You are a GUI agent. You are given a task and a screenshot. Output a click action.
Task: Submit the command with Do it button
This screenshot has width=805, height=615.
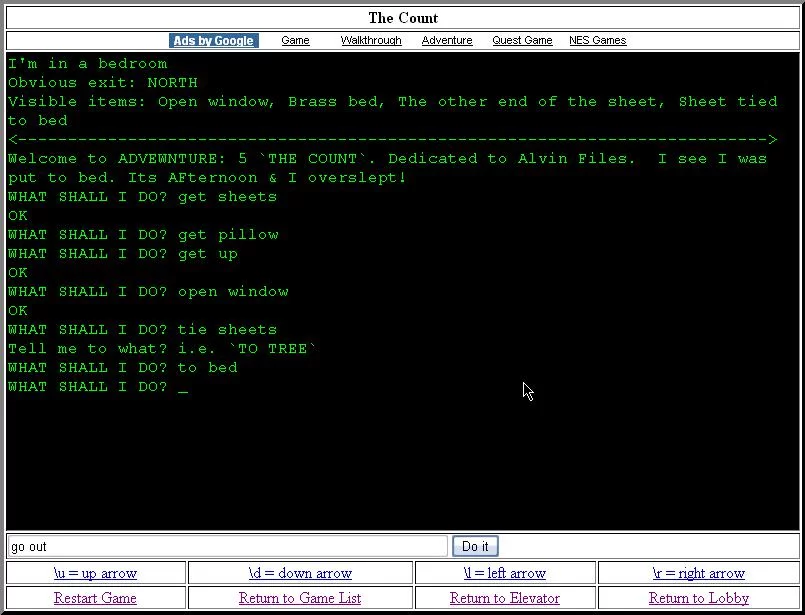[x=475, y=546]
